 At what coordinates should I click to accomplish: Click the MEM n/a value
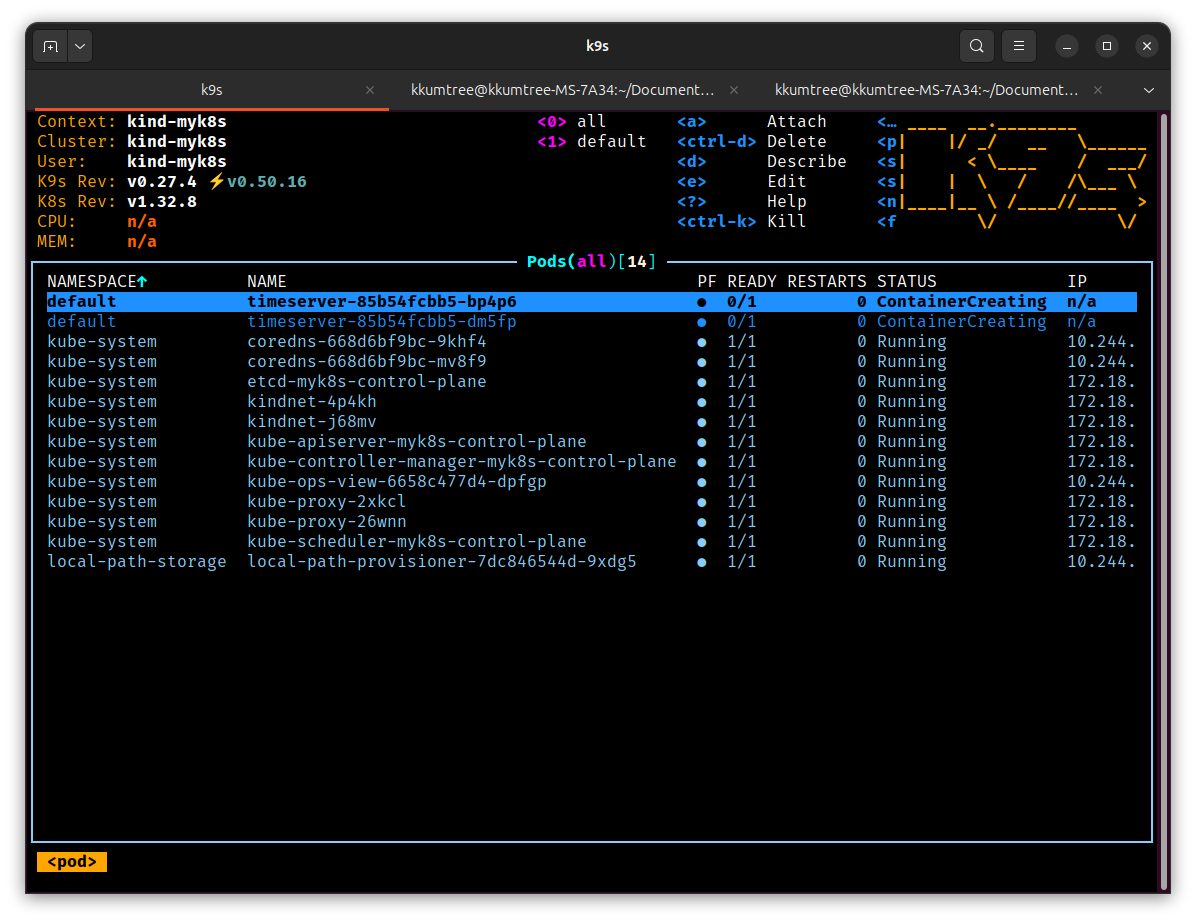[x=142, y=242]
